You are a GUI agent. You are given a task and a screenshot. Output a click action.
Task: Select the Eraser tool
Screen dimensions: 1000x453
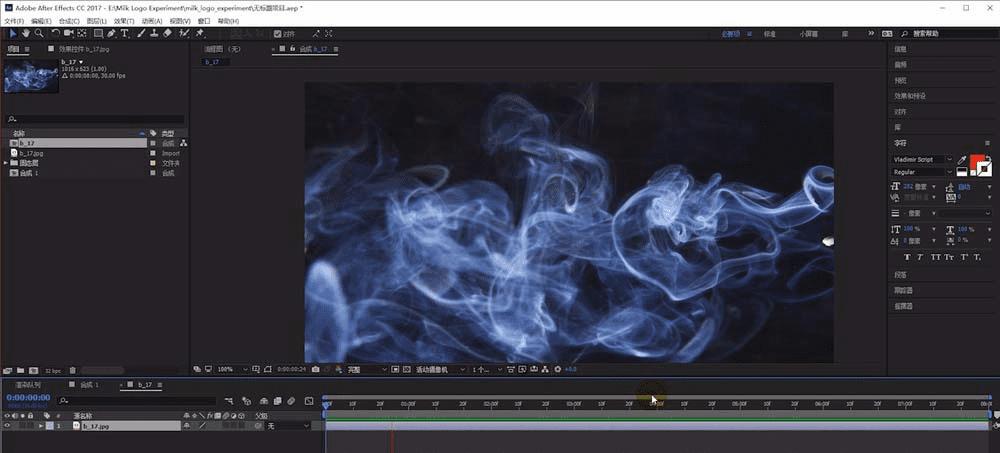[x=167, y=33]
